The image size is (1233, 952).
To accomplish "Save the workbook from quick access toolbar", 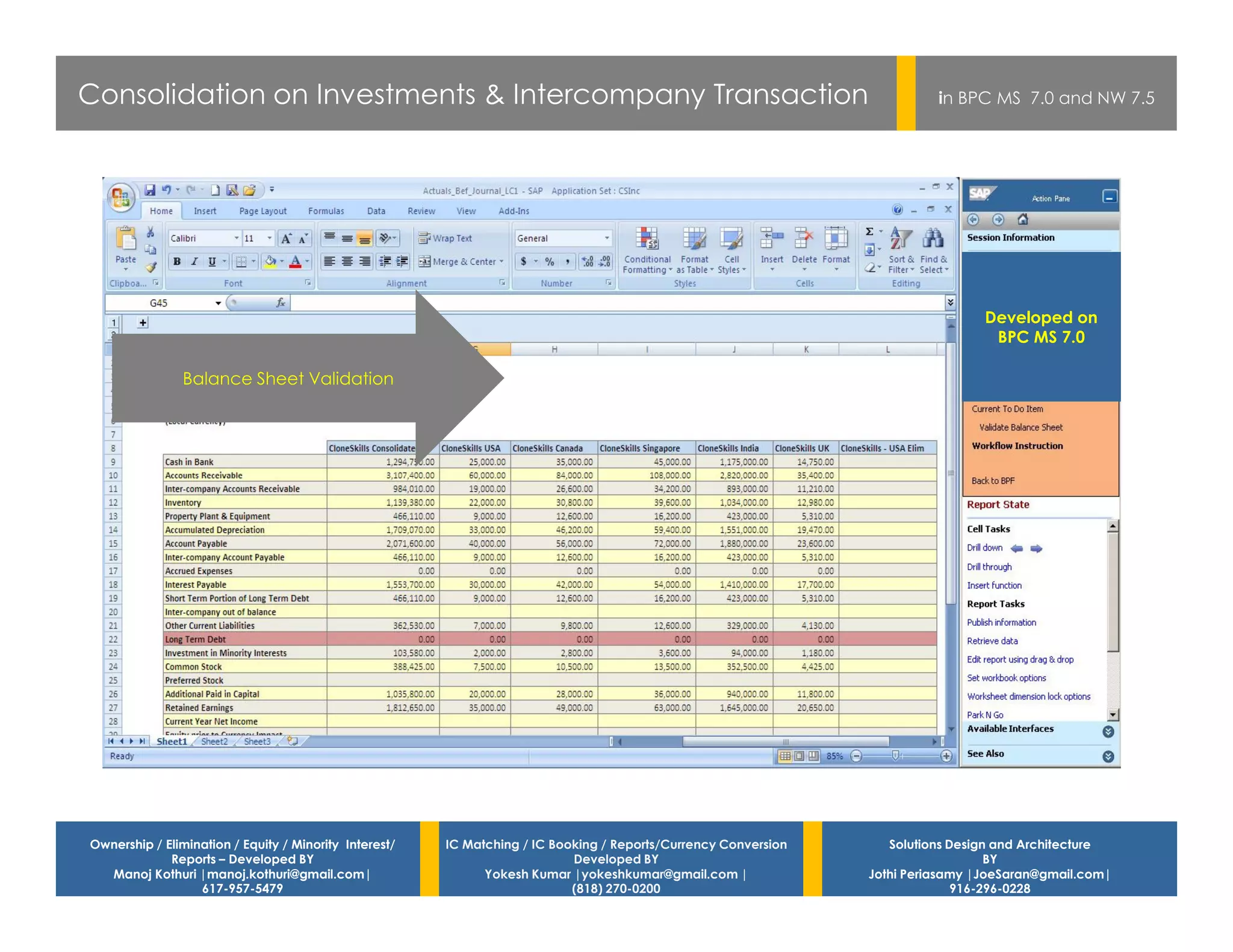I will click(x=150, y=190).
